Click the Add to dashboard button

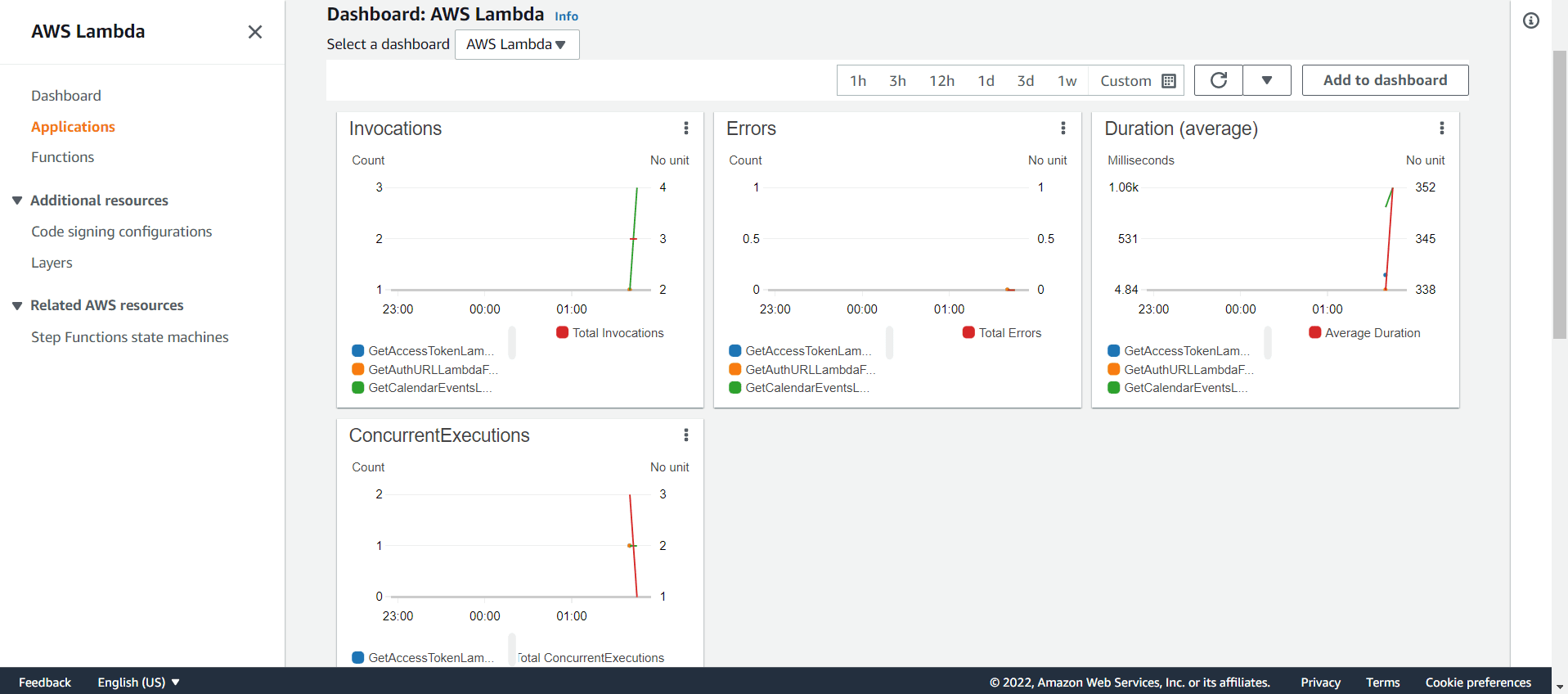click(x=1385, y=80)
